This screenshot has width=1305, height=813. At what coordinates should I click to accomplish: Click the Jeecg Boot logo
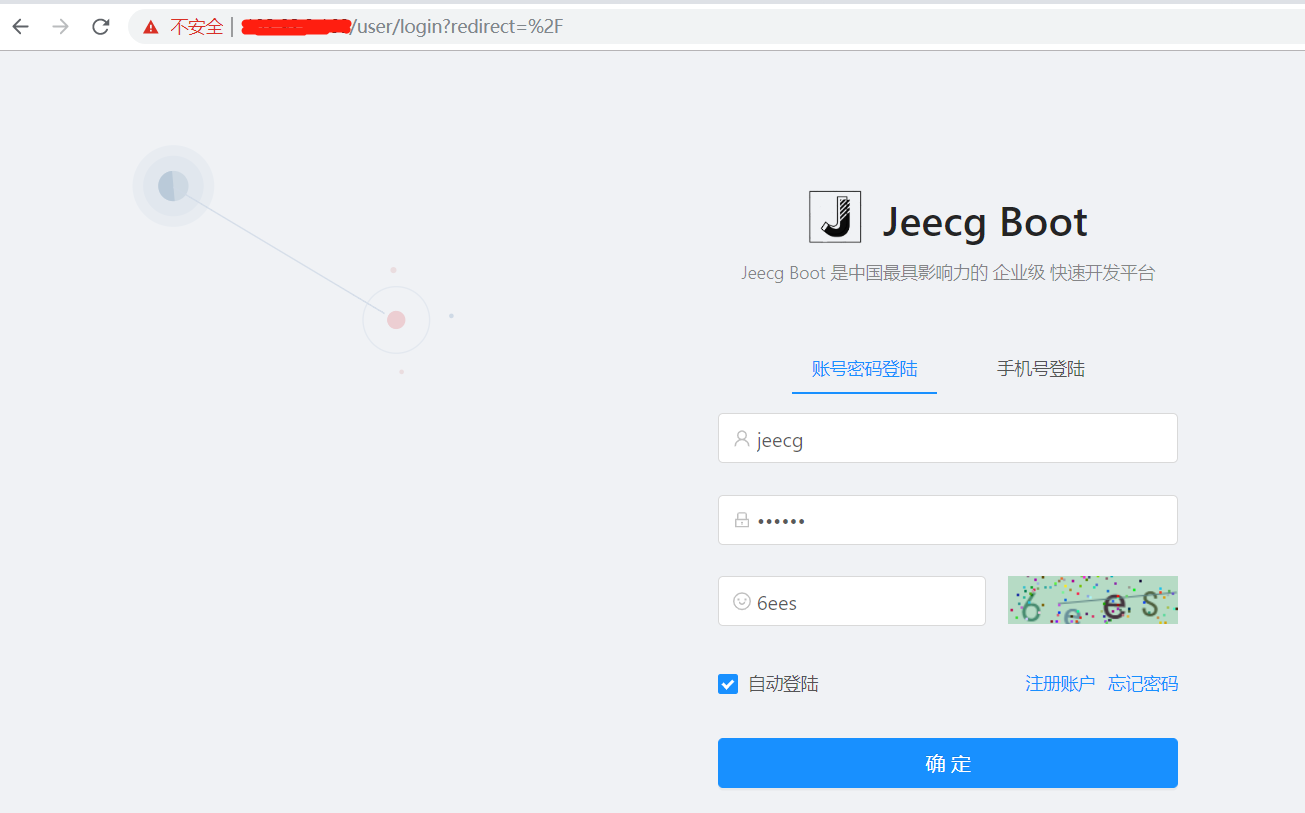coord(835,216)
